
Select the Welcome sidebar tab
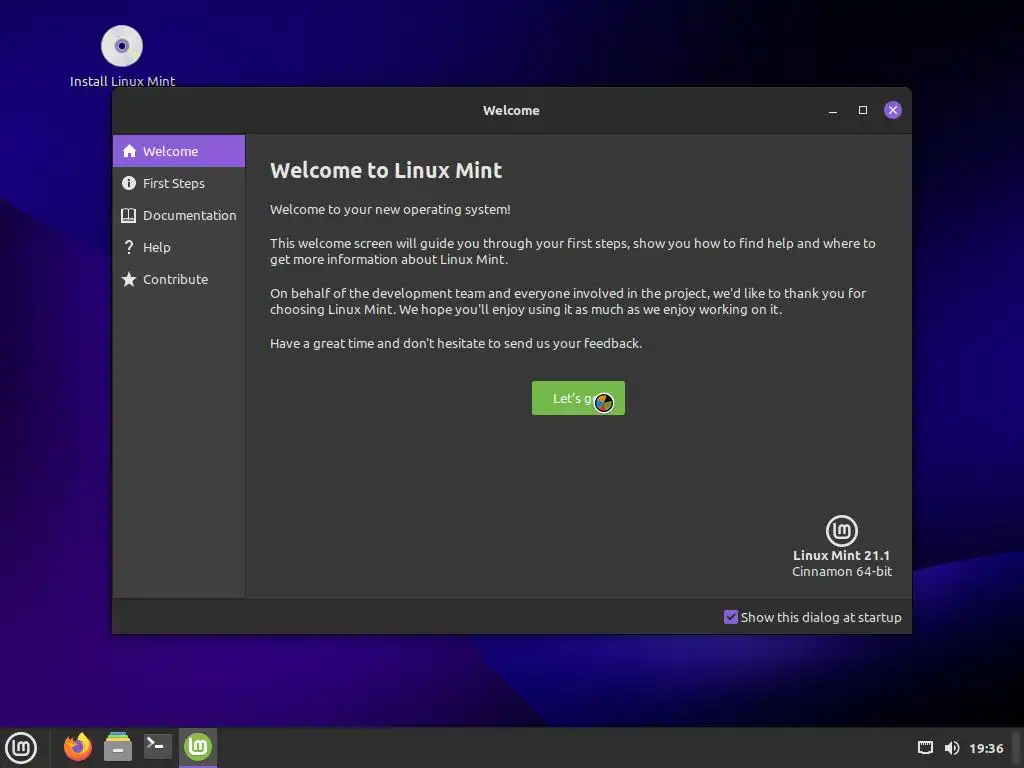click(x=179, y=151)
